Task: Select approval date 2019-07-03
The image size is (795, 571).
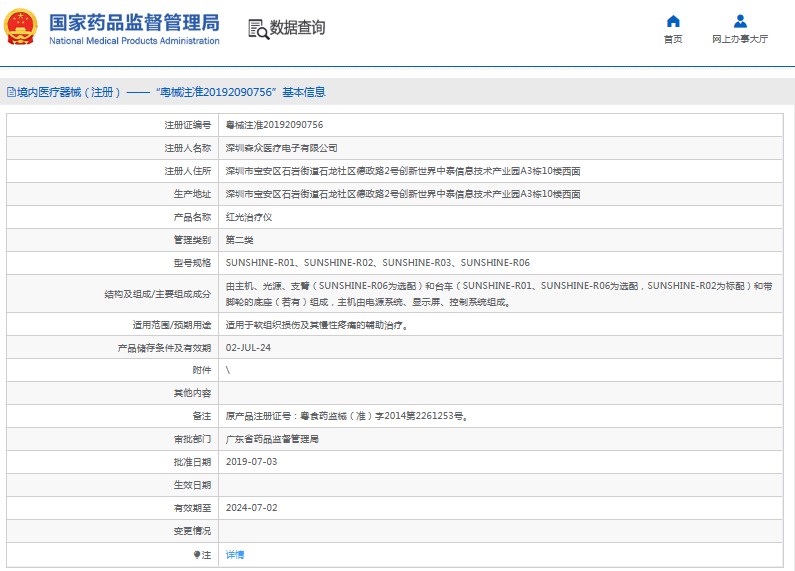Action: coord(251,462)
